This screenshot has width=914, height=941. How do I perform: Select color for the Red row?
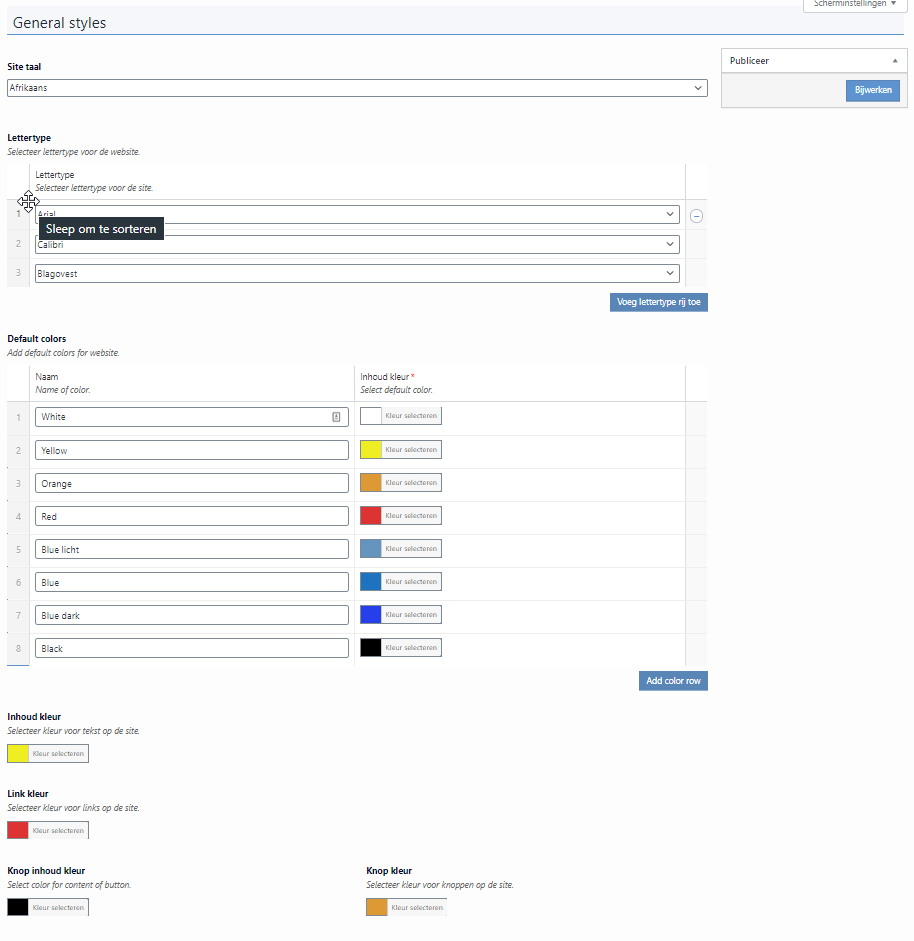[x=400, y=516]
